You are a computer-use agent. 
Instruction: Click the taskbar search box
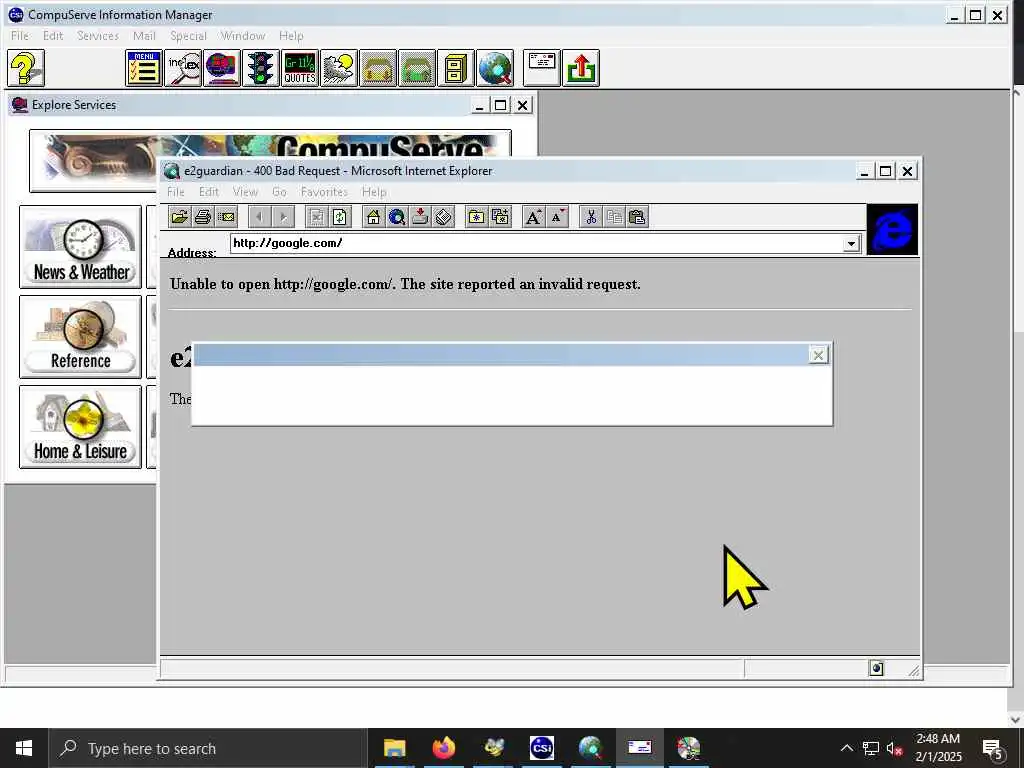(x=208, y=748)
